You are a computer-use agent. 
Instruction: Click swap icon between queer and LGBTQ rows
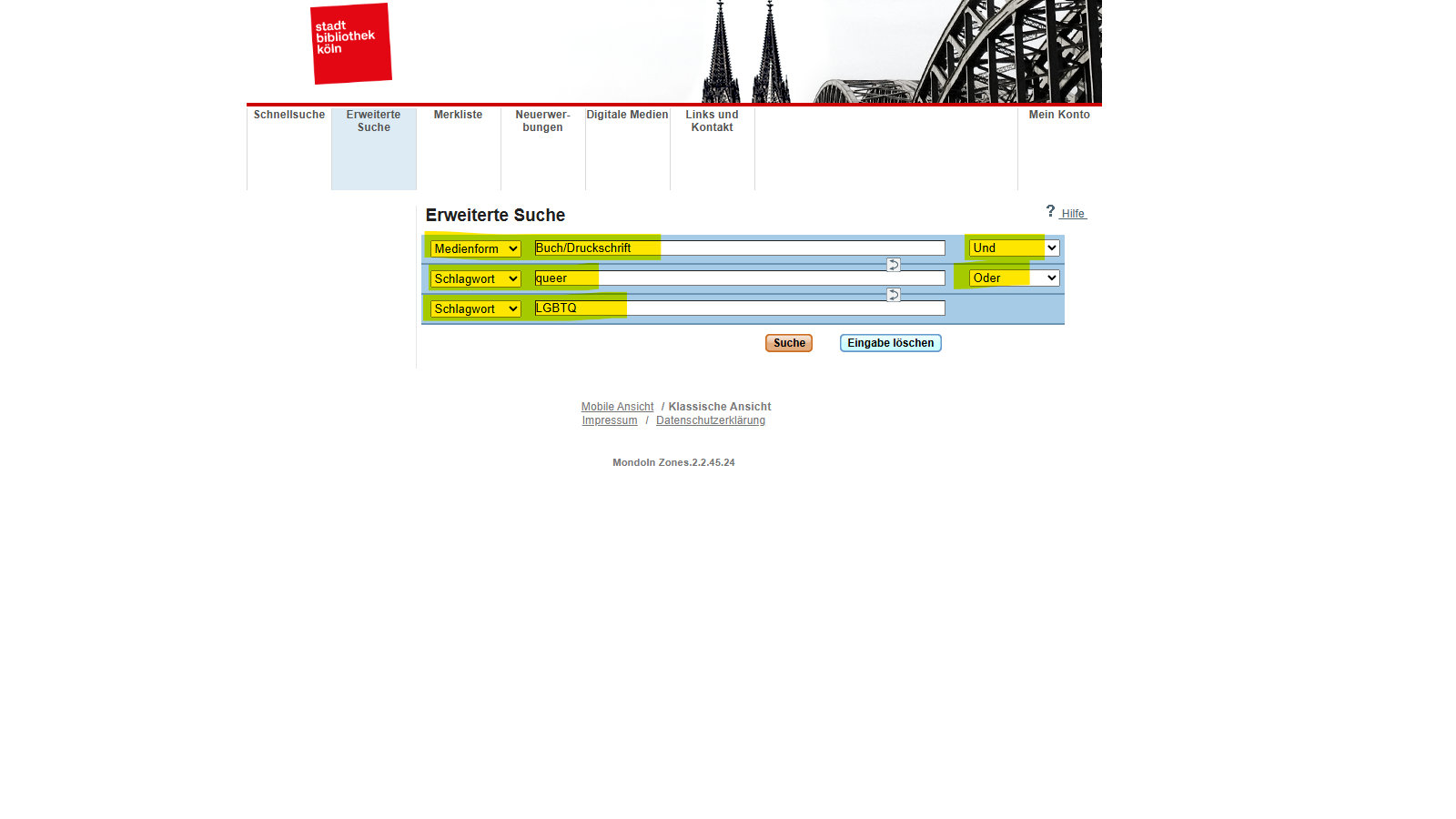pos(894,295)
